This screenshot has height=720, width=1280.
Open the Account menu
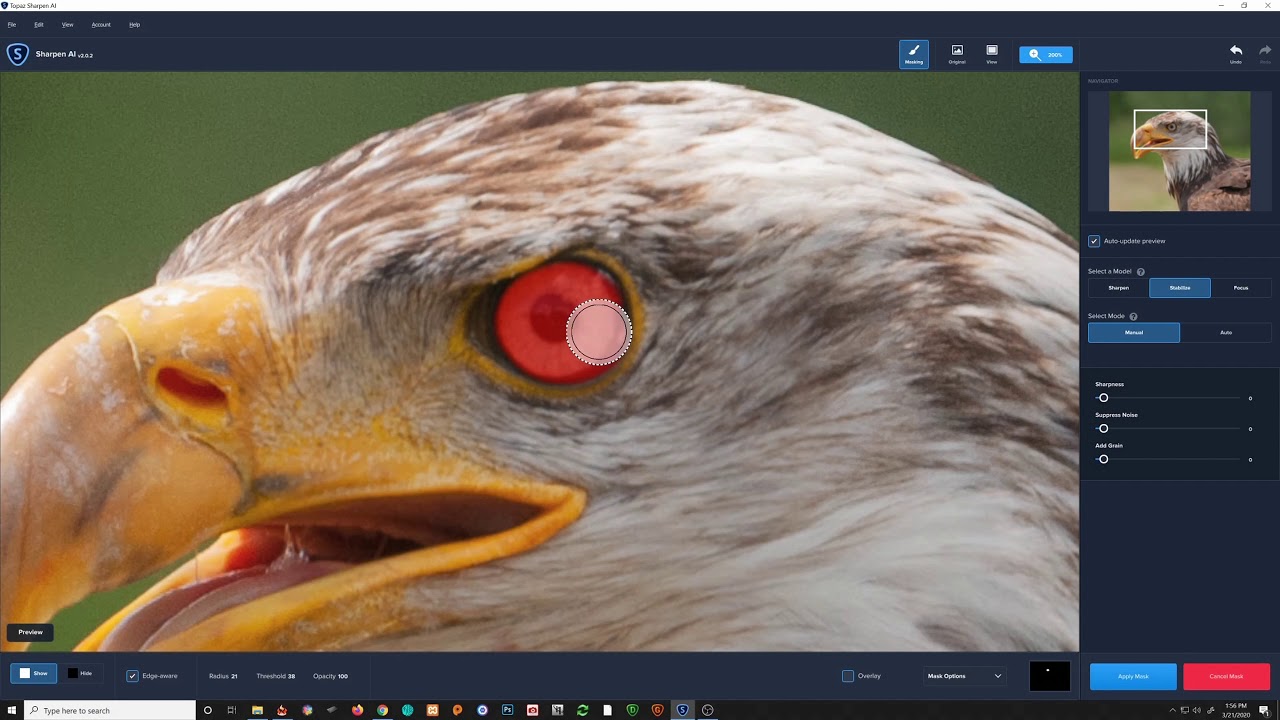101,24
